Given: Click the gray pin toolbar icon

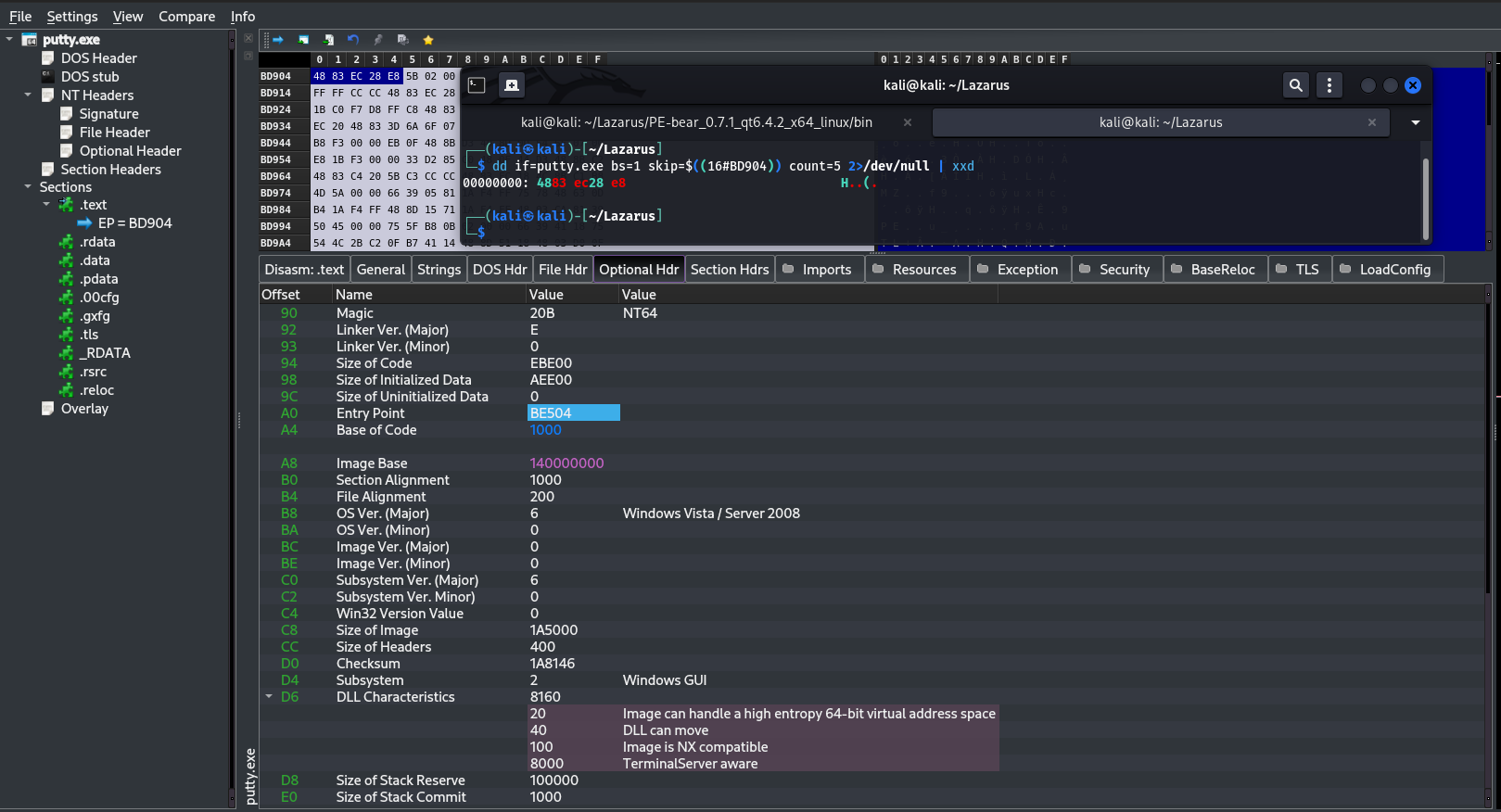Looking at the screenshot, I should click(x=378, y=40).
